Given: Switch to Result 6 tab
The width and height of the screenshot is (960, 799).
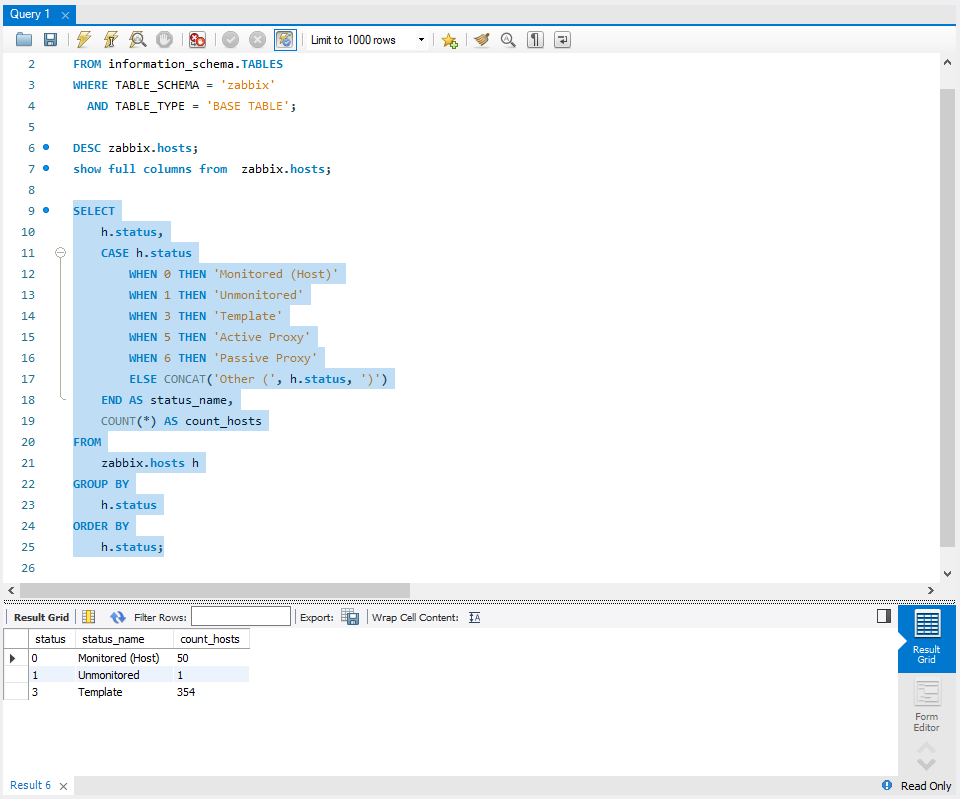Looking at the screenshot, I should pyautogui.click(x=30, y=785).
